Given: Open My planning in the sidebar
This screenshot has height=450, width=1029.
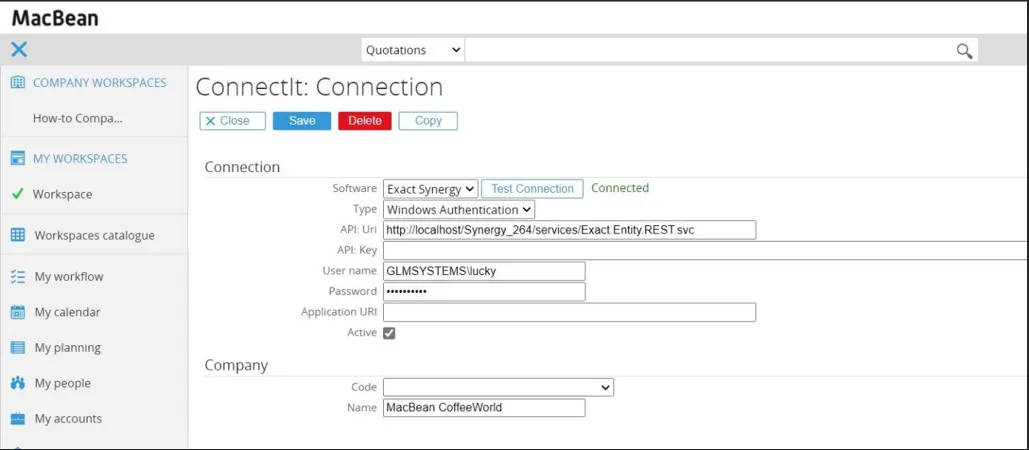Looking at the screenshot, I should 67,348.
